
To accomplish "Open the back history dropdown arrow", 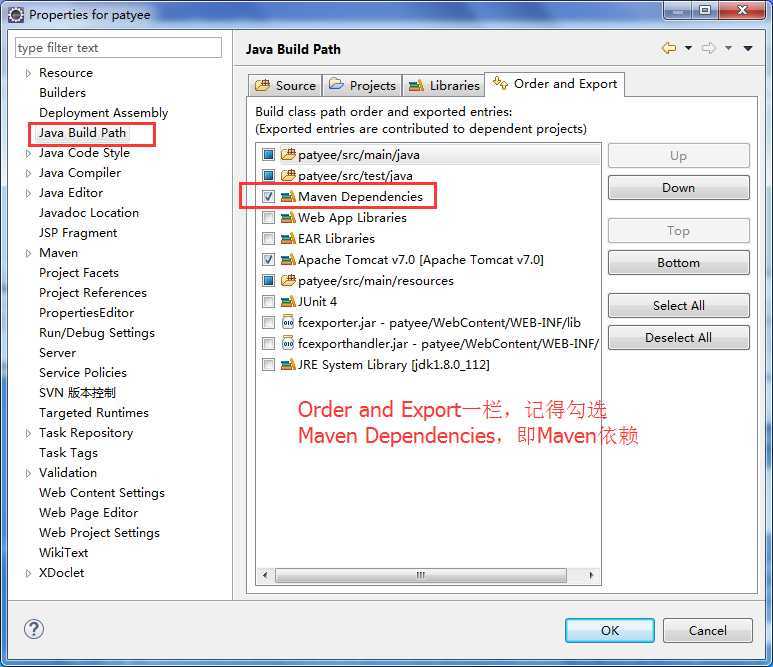I will coord(688,48).
